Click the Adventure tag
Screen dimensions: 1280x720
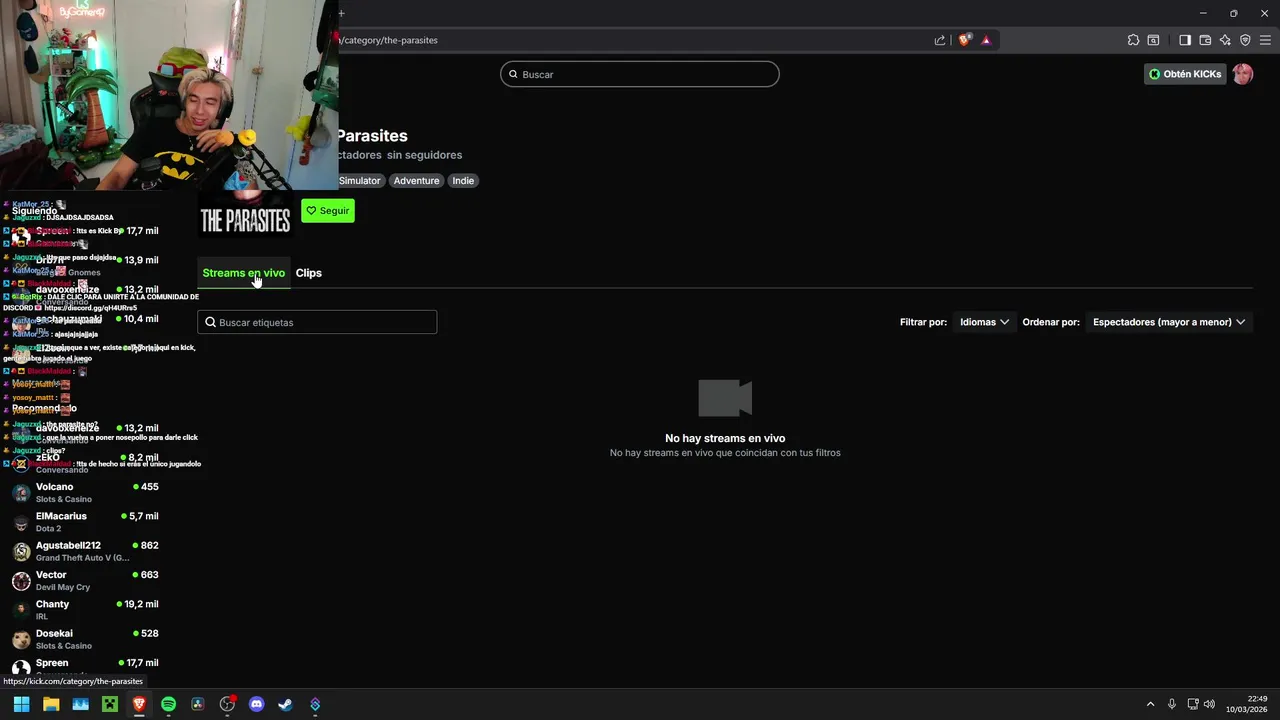[416, 181]
